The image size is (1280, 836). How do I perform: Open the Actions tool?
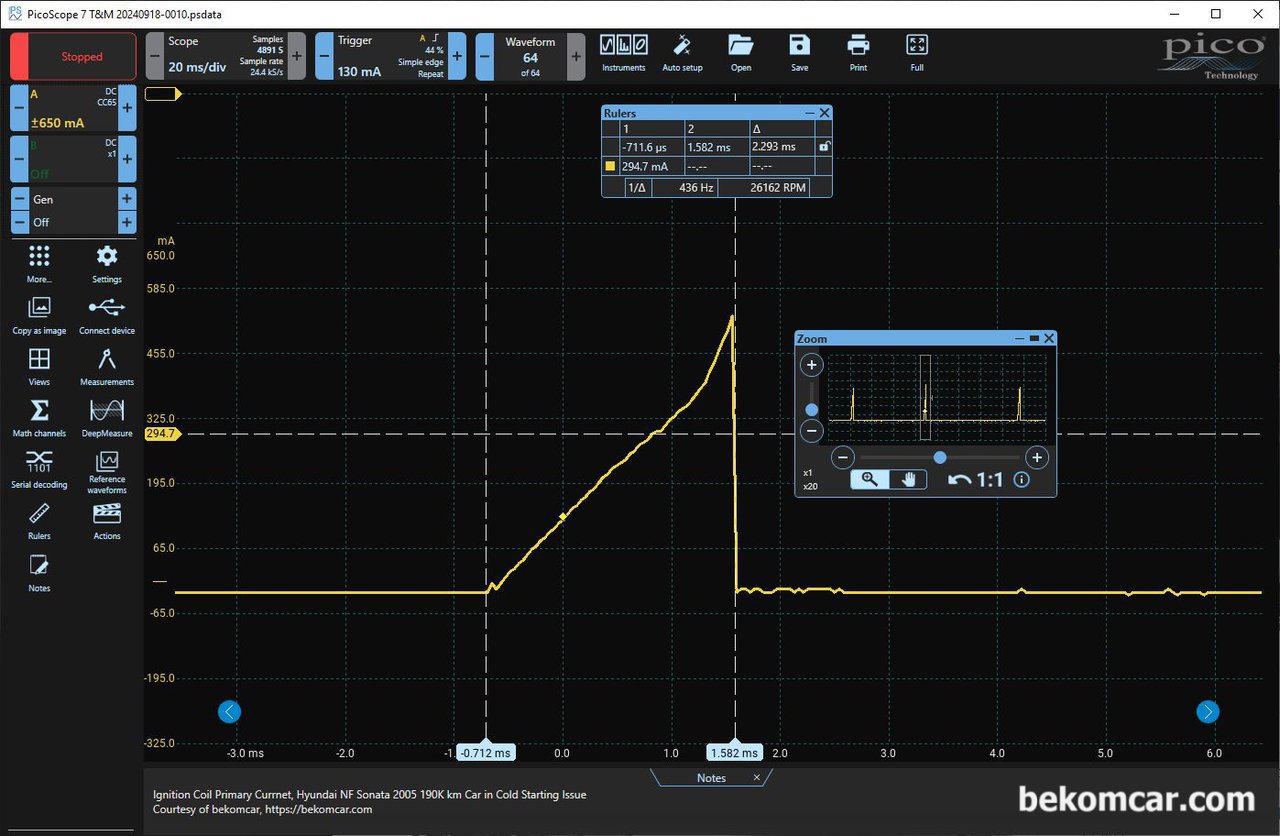[107, 521]
